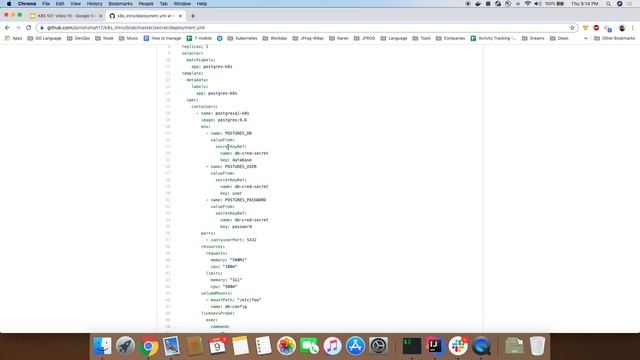
Task: Close the deployment.yml GitHub tab
Action: point(180,16)
